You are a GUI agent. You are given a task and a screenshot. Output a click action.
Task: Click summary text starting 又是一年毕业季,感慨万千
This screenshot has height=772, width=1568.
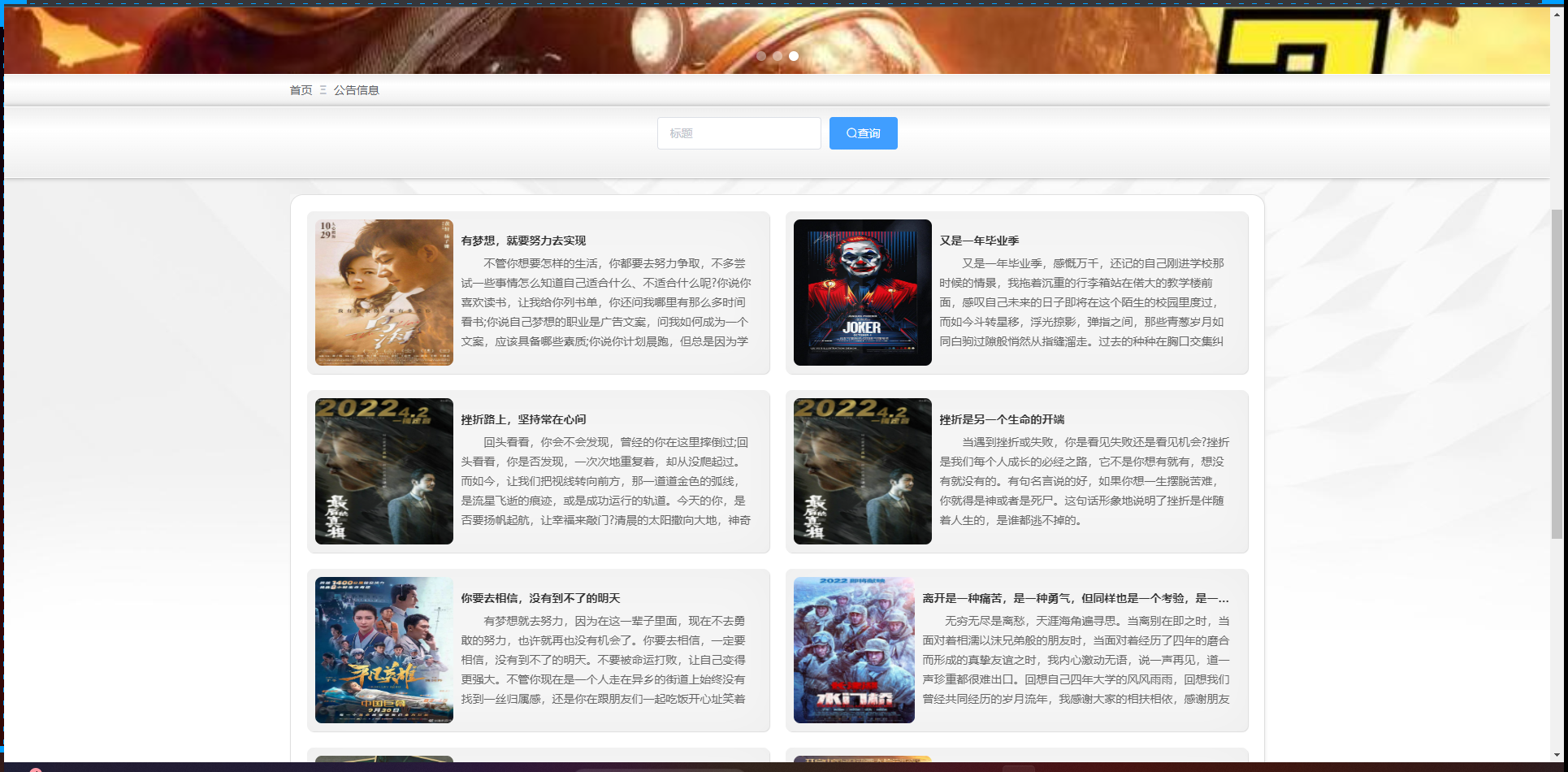click(1085, 302)
